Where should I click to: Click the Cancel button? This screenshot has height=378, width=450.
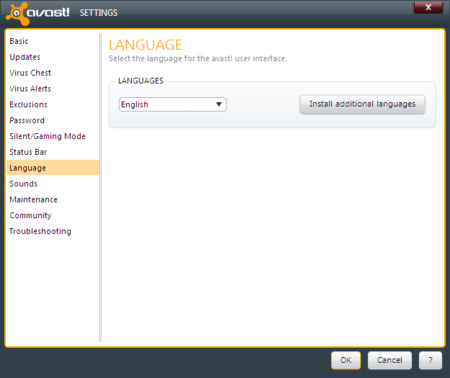tap(390, 360)
